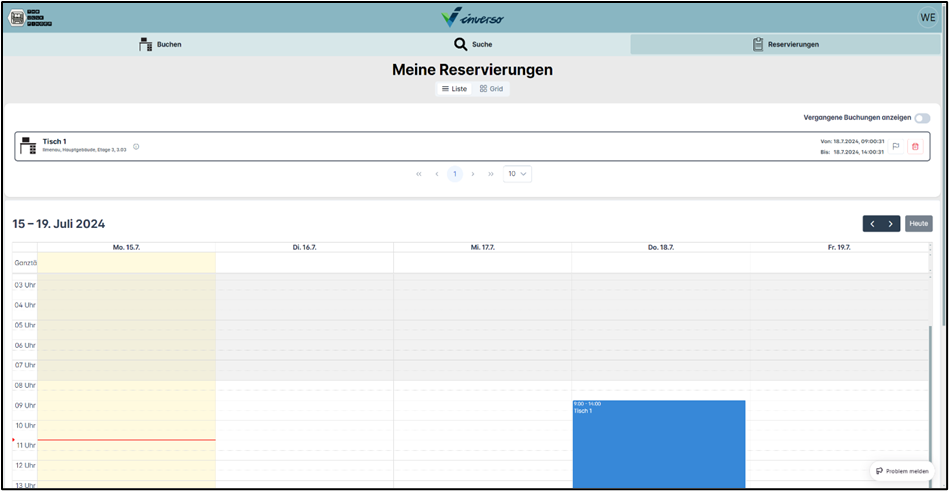949x491 pixels.
Task: Click the calendar vertical scrollbar
Action: click(931, 406)
